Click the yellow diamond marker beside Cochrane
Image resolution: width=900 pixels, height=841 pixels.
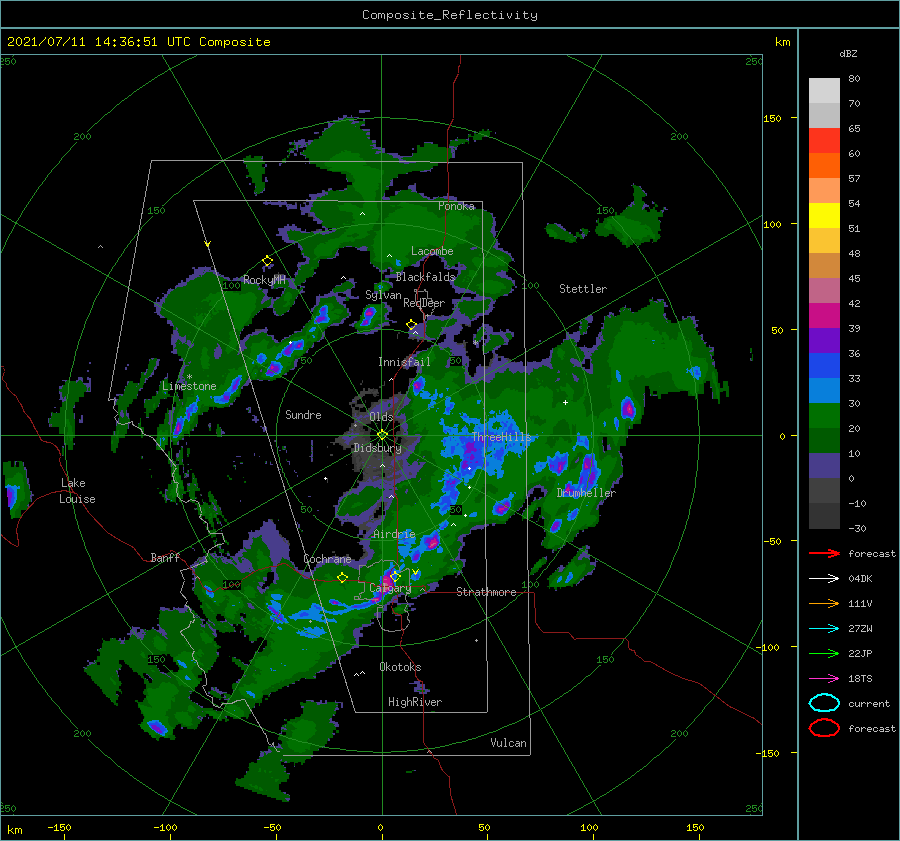[x=343, y=578]
